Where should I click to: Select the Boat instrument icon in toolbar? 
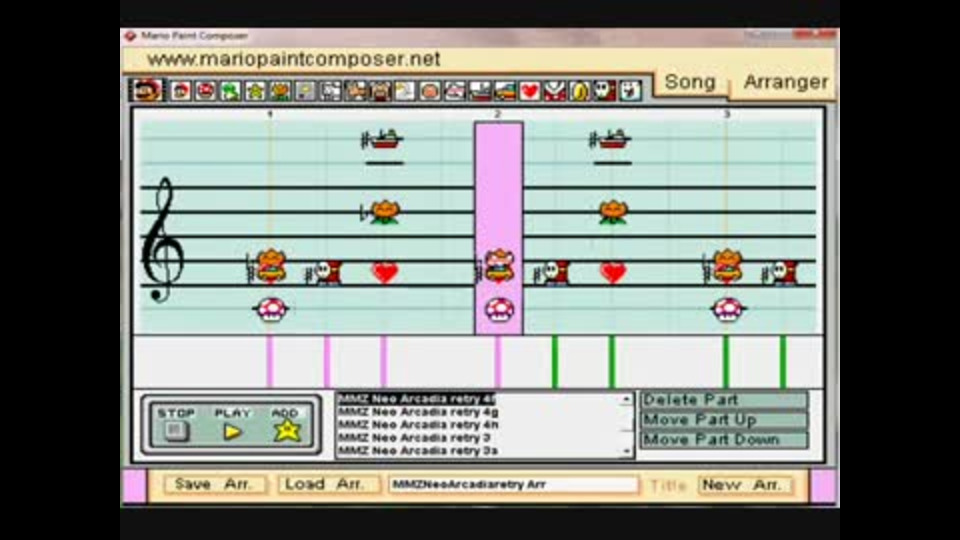pyautogui.click(x=480, y=91)
